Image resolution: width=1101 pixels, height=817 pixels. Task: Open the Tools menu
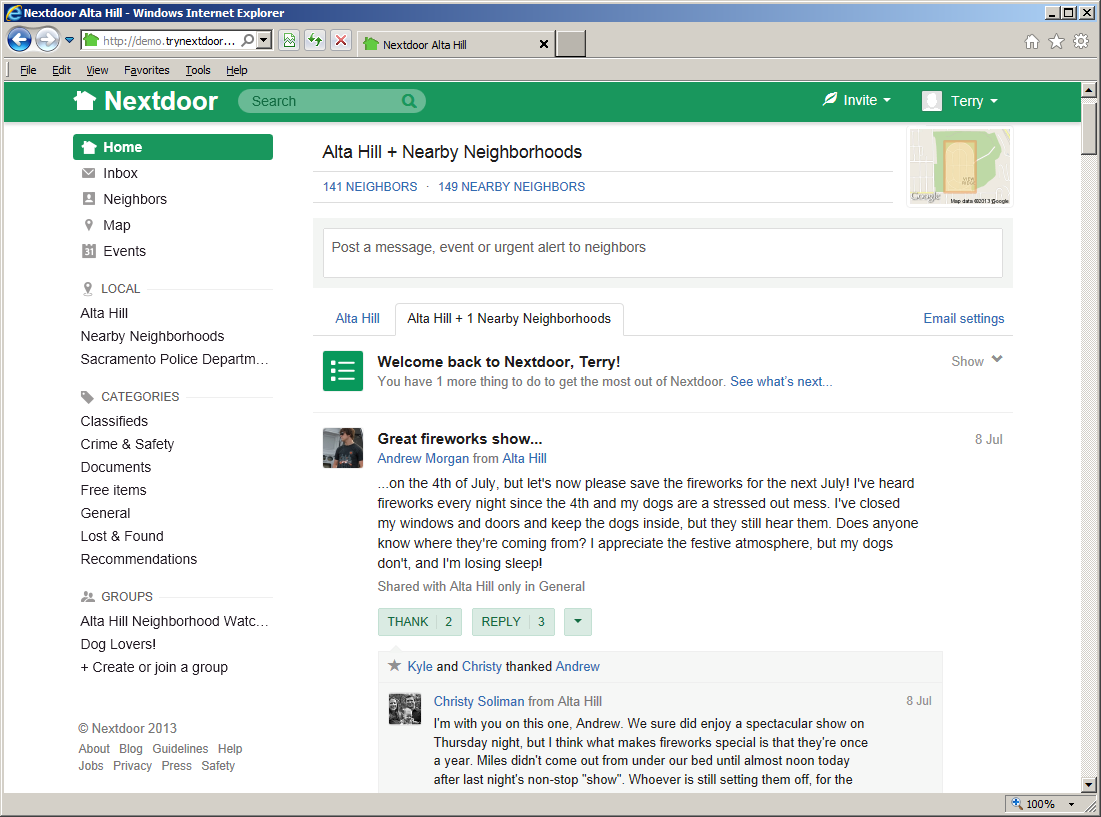[198, 70]
